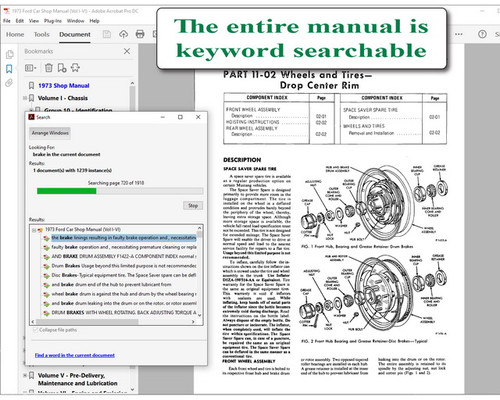Screen dimensions: 500x400
Task: Open bookmarks options dropdown
Action: 31,68
